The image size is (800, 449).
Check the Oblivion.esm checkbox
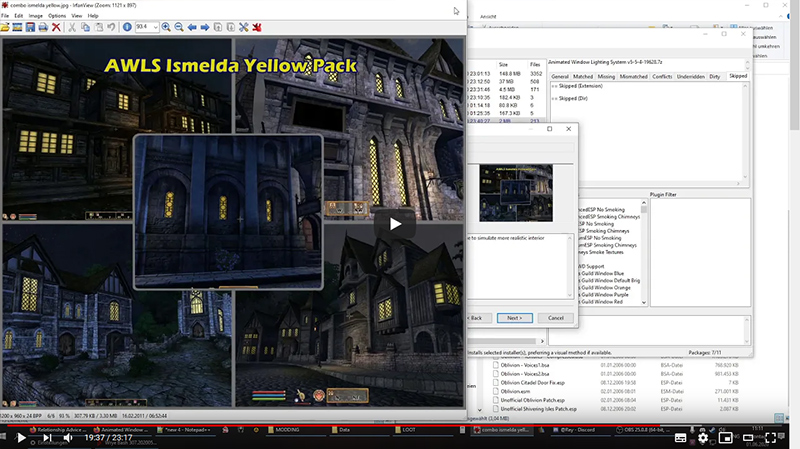click(495, 391)
